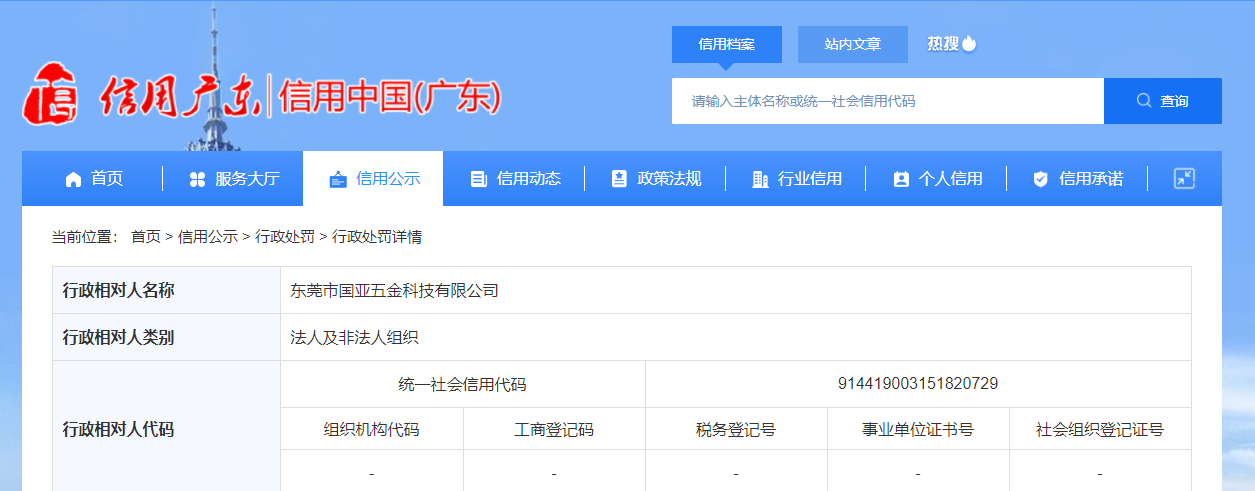Open the 热搜 hot search link
Screen dimensions: 1255x491
coord(943,44)
